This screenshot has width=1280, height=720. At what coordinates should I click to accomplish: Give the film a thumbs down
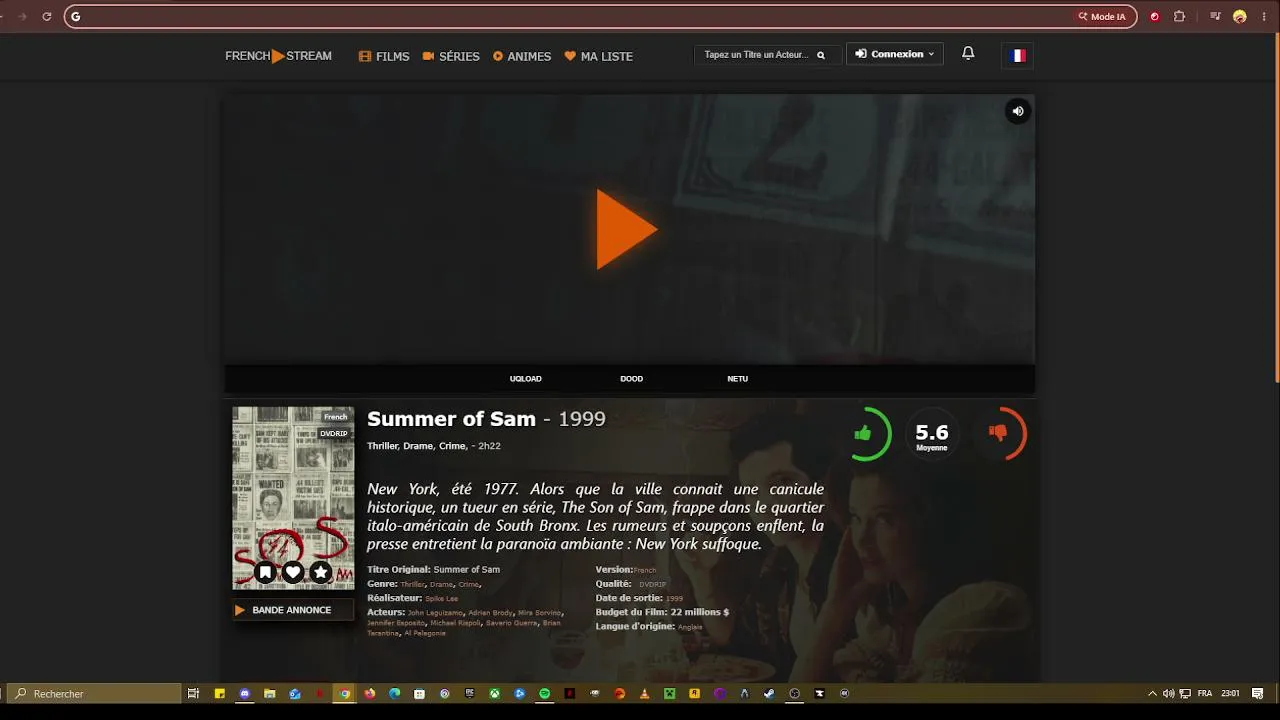pyautogui.click(x=997, y=433)
